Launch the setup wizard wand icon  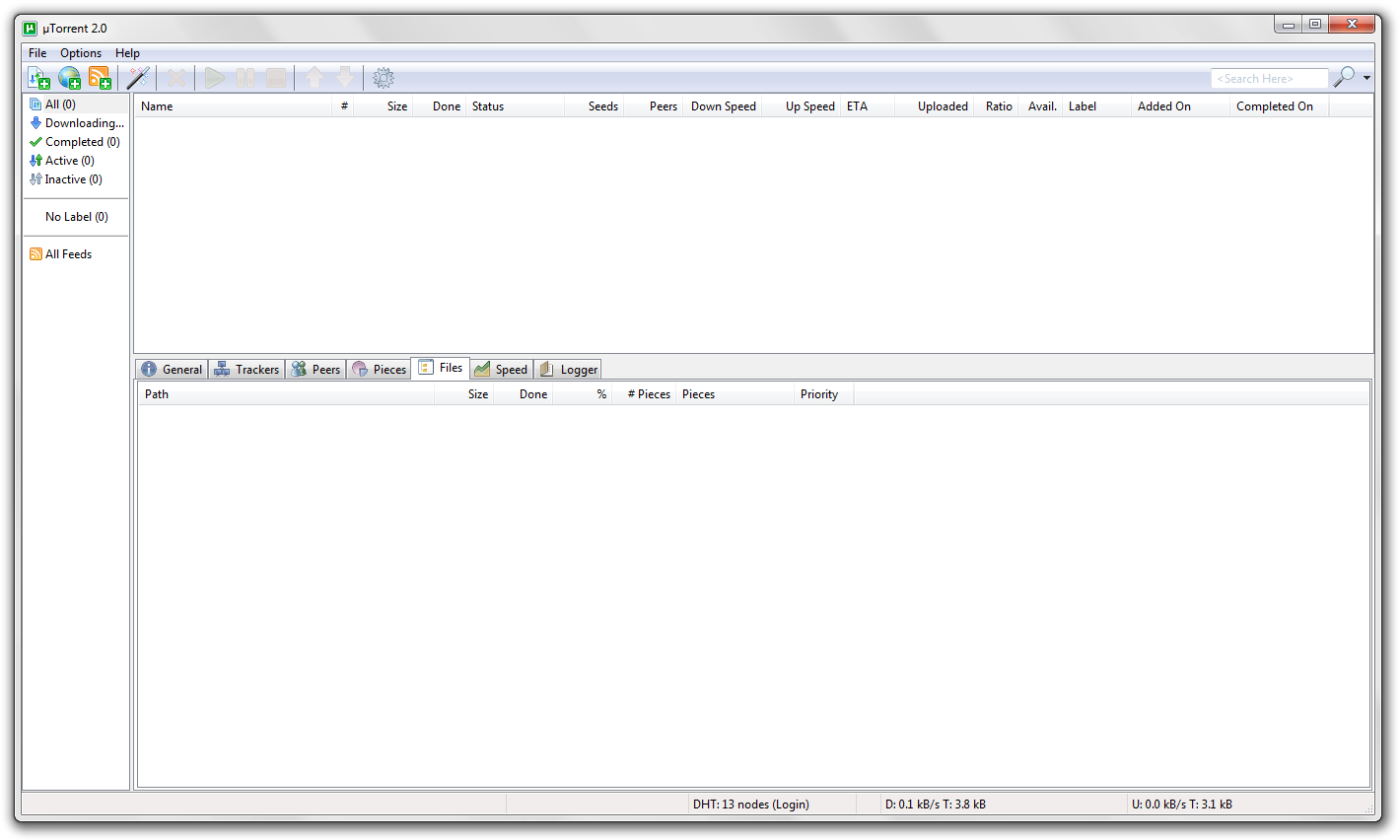pyautogui.click(x=138, y=77)
